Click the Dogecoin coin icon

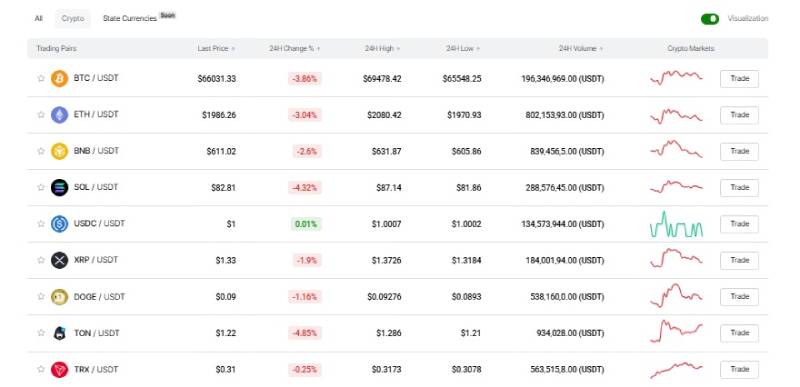point(59,297)
